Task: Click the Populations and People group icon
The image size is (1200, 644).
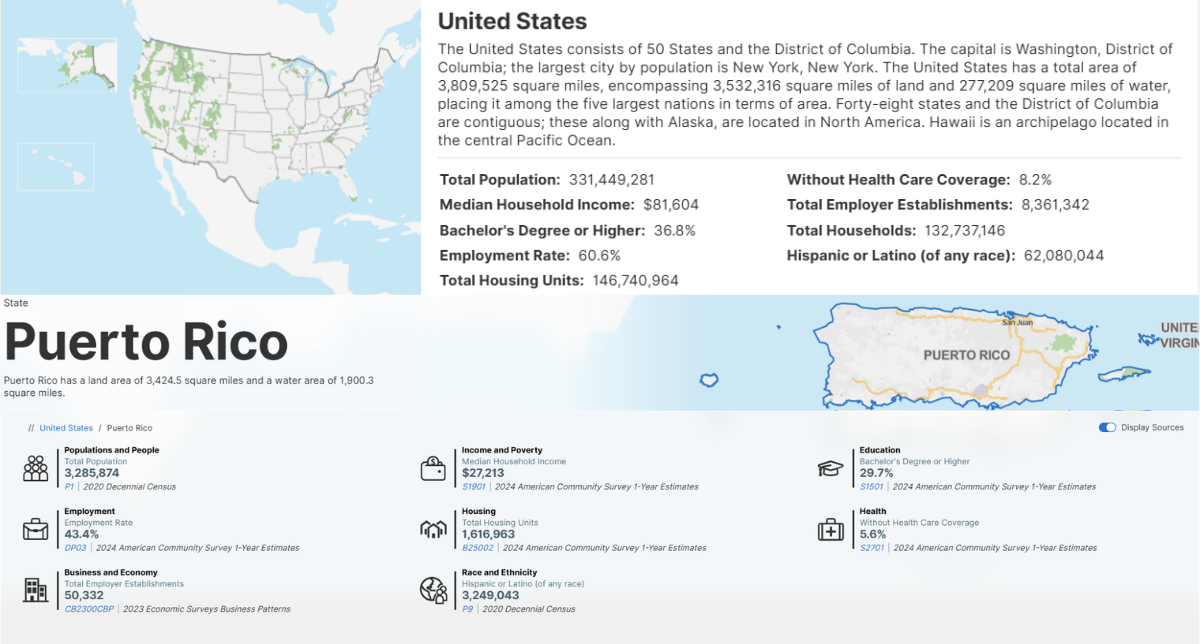Action: coord(36,468)
